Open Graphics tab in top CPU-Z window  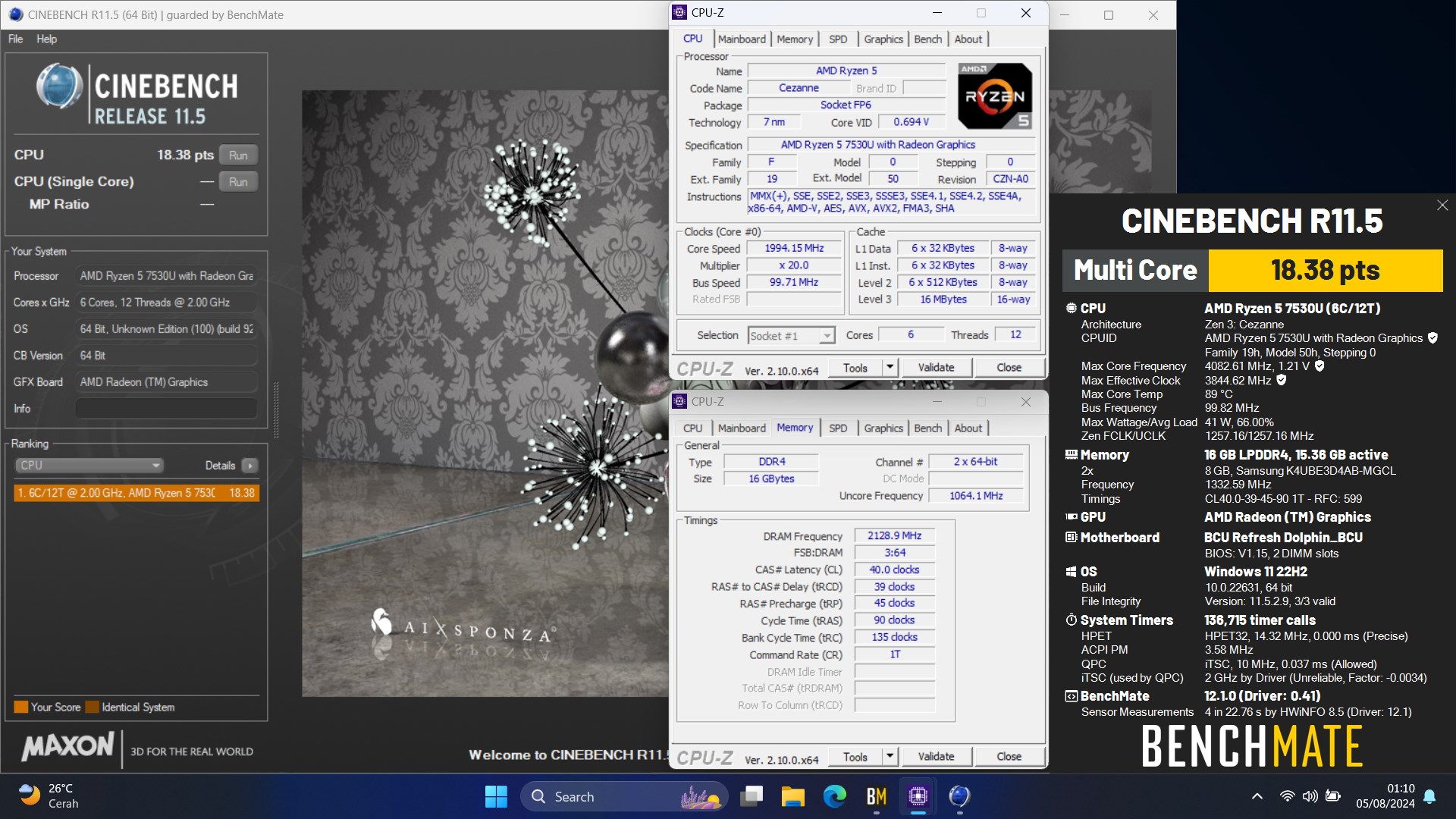[883, 39]
